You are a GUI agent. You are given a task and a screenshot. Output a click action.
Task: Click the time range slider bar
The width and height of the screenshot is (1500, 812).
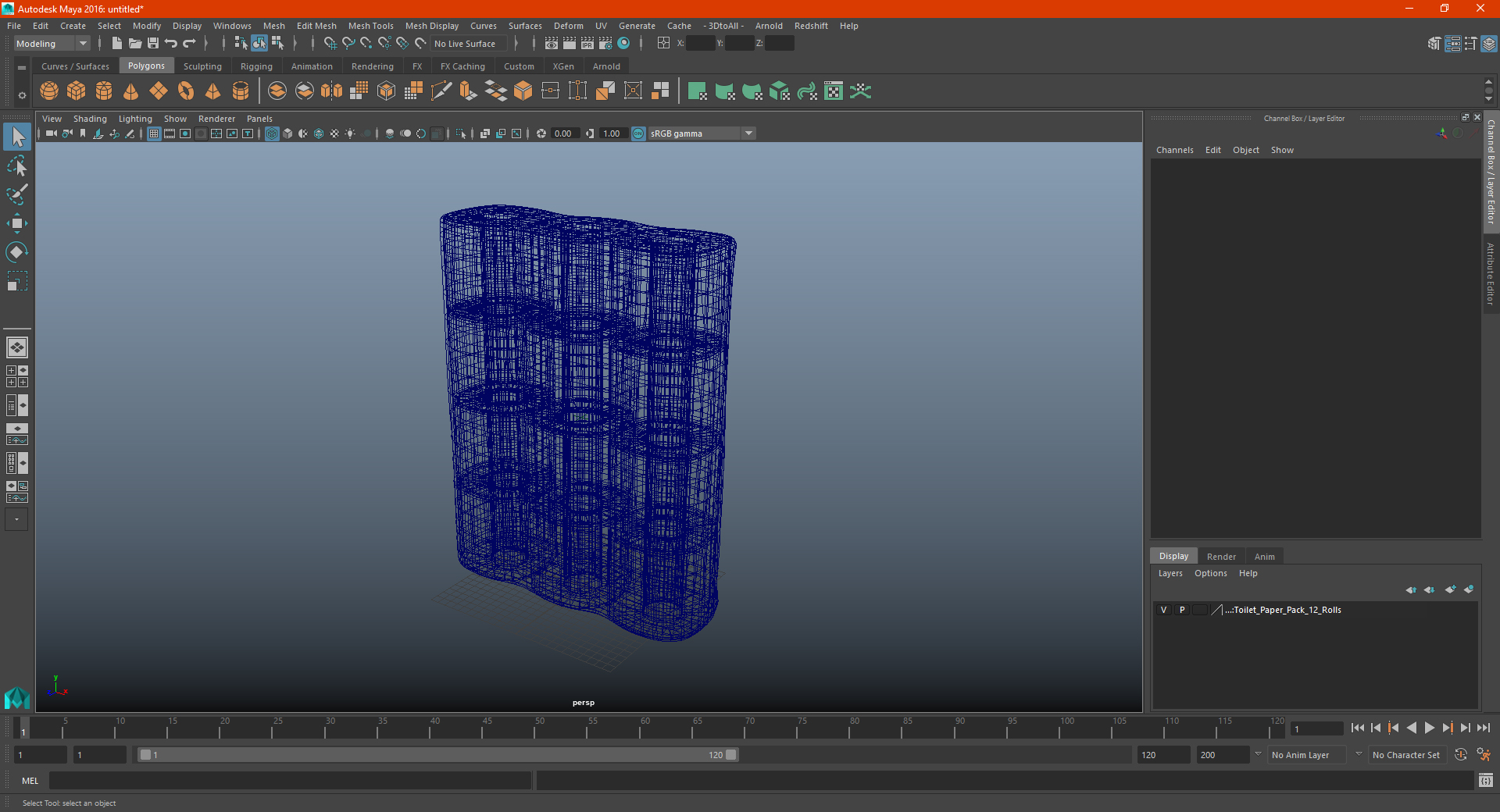point(437,755)
